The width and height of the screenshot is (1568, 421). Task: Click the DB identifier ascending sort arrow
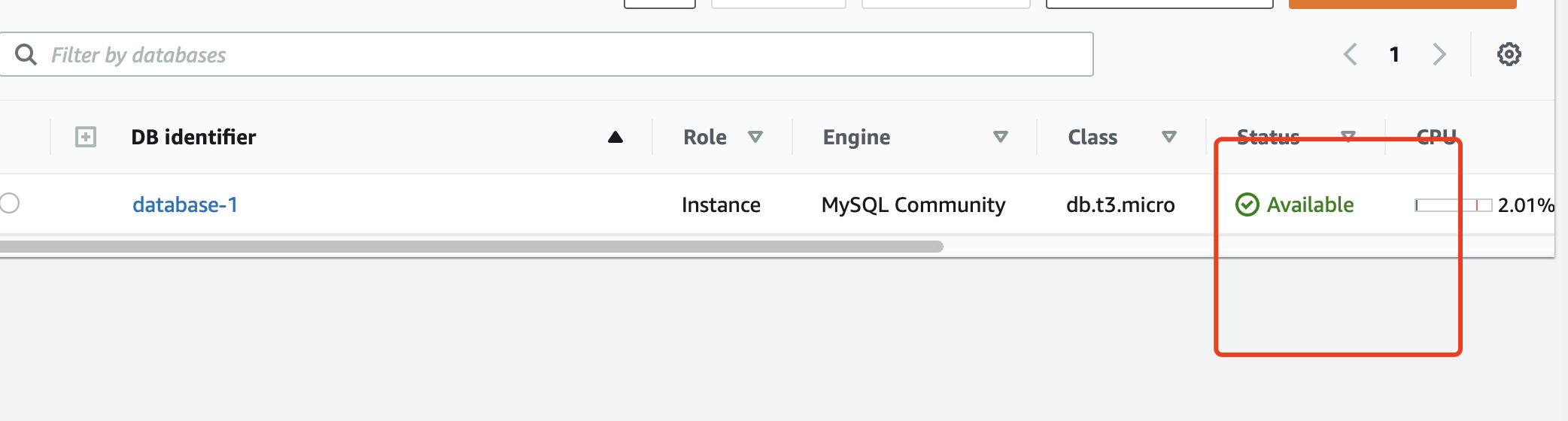pos(615,137)
